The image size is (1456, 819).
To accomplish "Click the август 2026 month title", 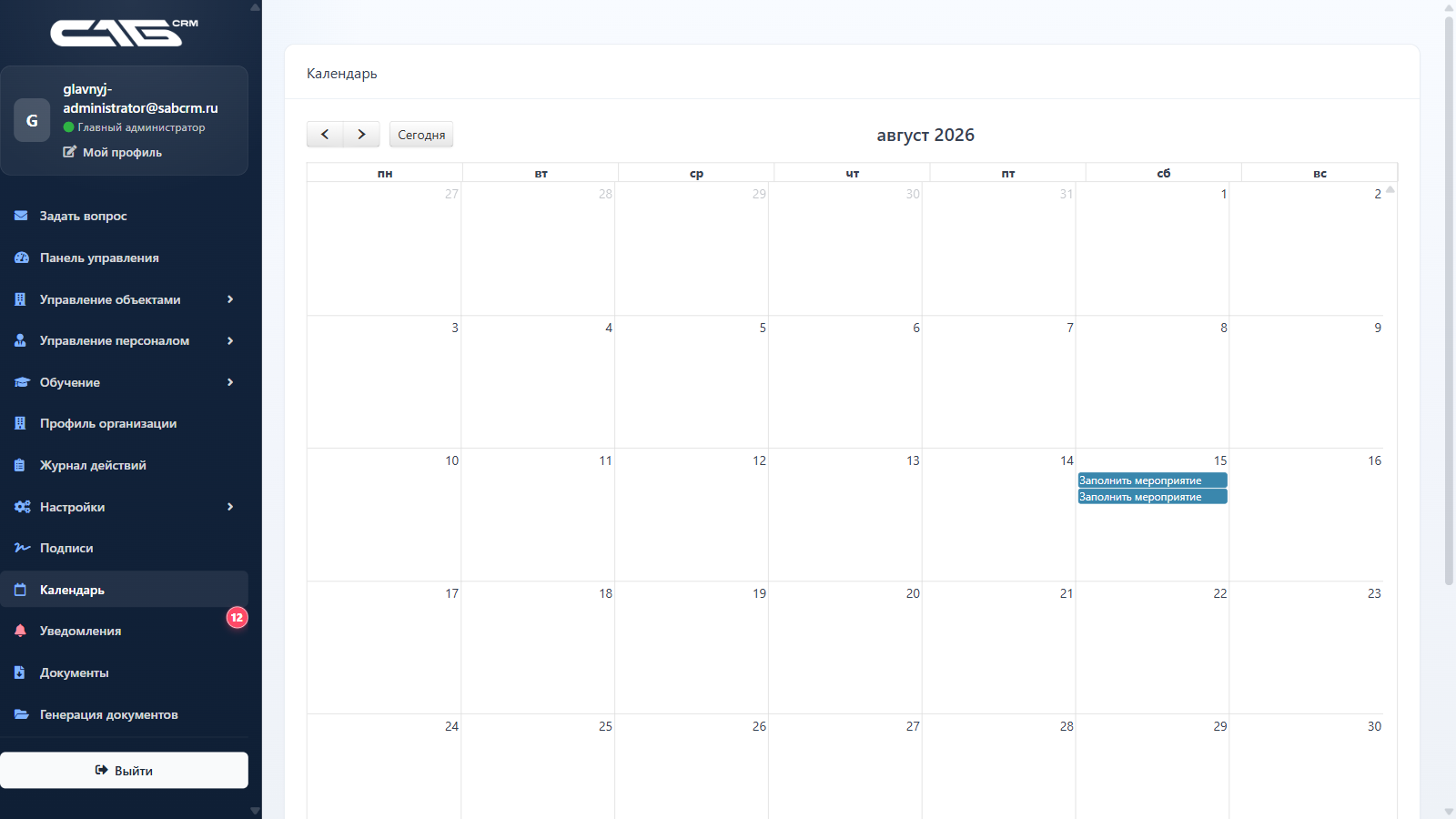I will [925, 135].
